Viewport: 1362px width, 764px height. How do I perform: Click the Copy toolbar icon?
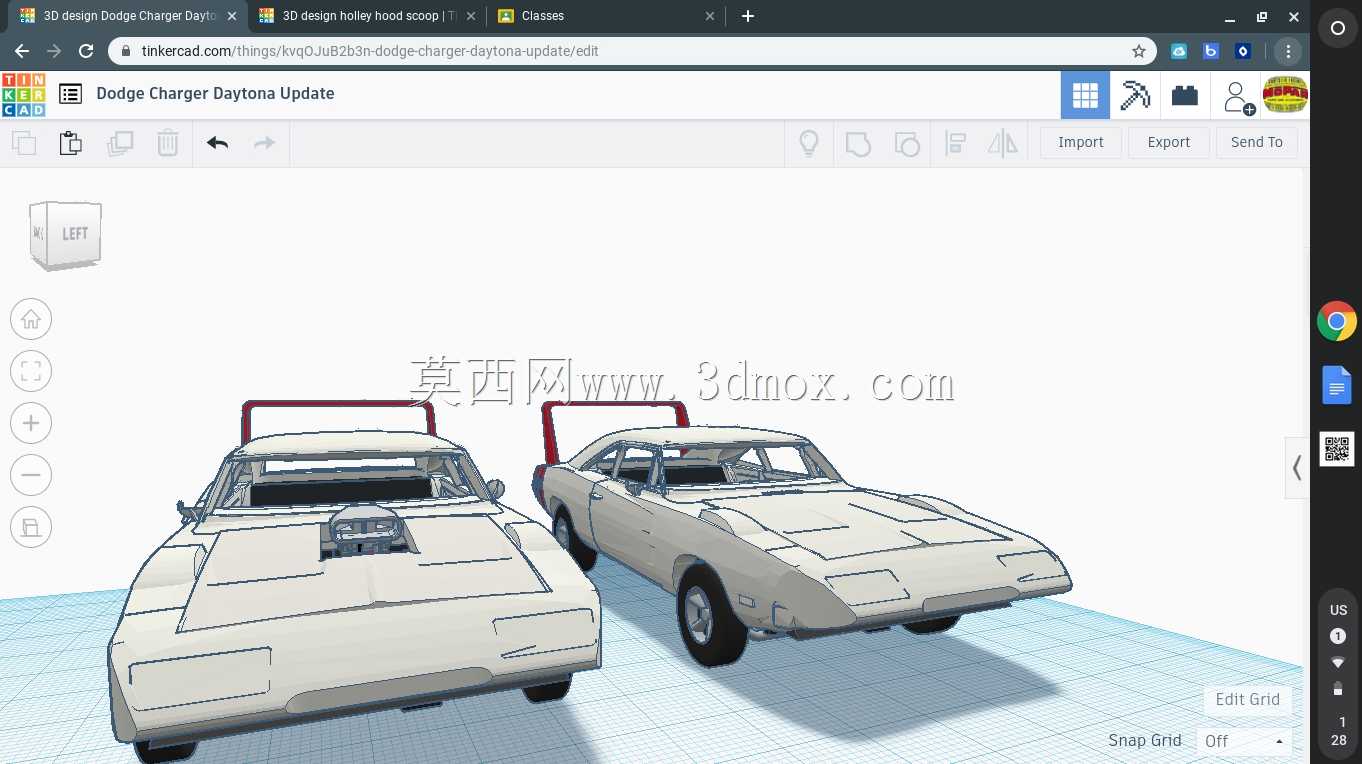(24, 143)
